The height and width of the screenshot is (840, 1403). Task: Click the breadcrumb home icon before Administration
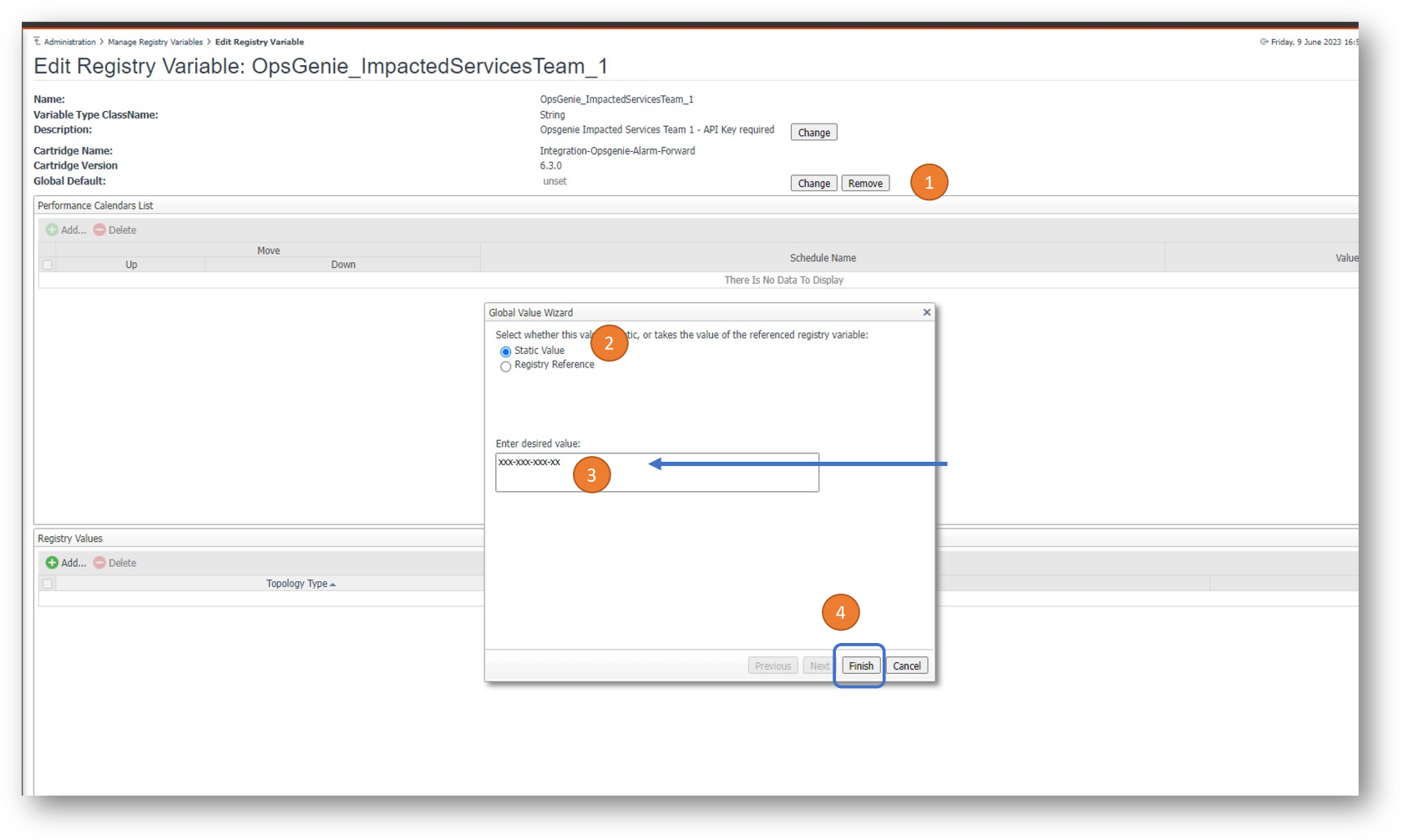(37, 41)
